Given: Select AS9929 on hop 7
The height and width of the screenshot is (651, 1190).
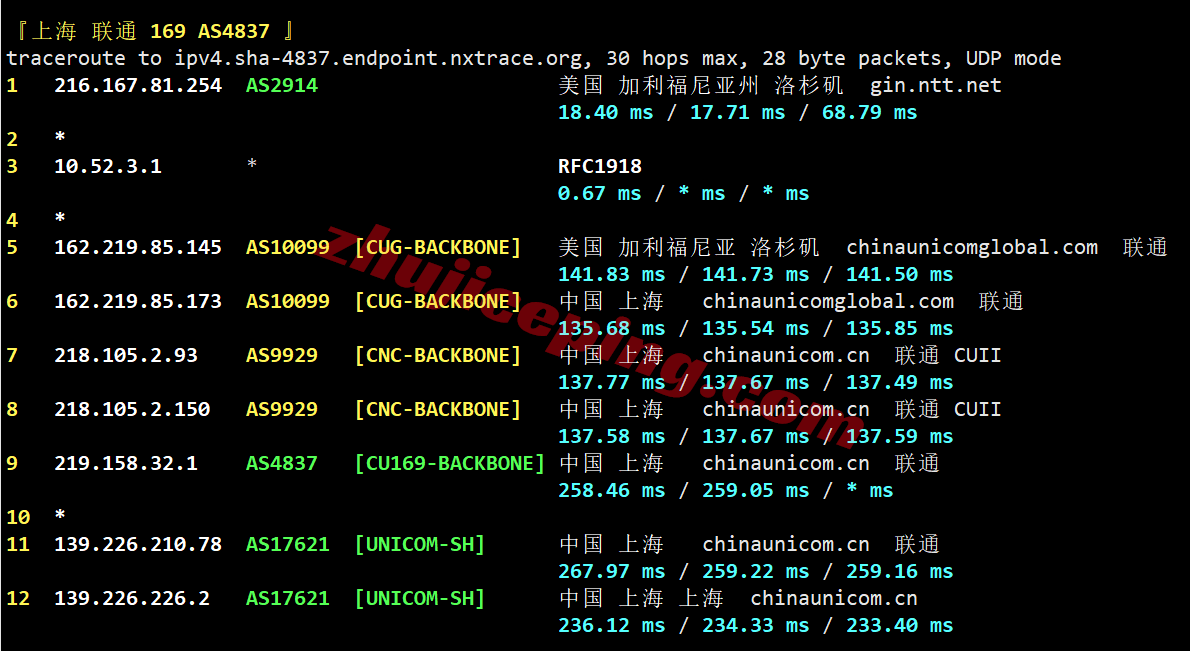Looking at the screenshot, I should coord(282,355).
